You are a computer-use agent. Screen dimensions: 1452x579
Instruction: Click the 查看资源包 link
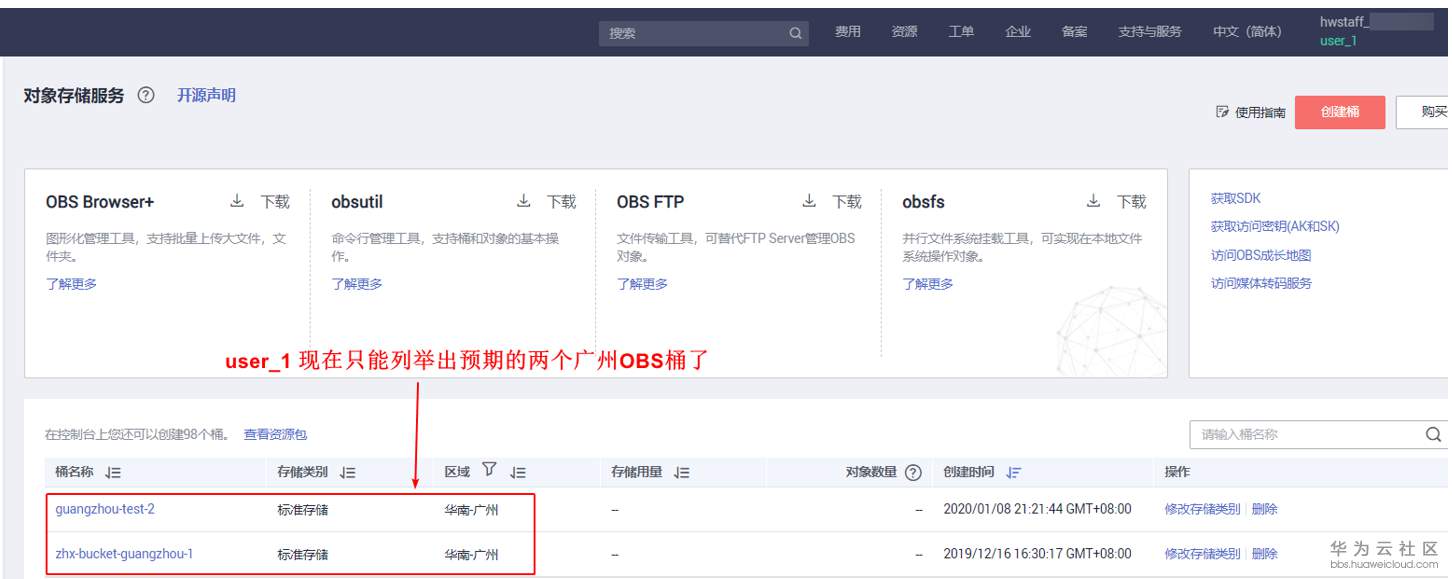pyautogui.click(x=275, y=435)
